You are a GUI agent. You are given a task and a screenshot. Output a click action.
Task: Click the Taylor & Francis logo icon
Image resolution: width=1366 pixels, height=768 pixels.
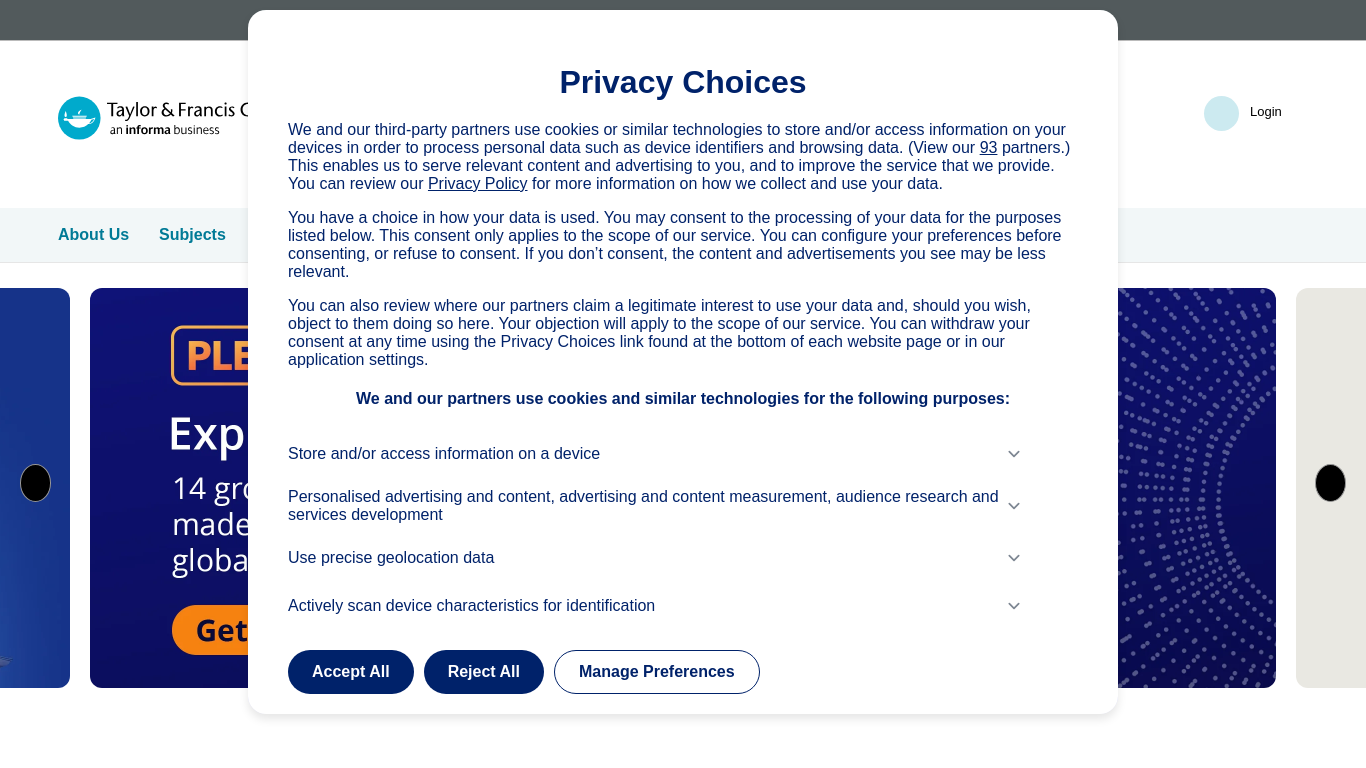tap(79, 118)
